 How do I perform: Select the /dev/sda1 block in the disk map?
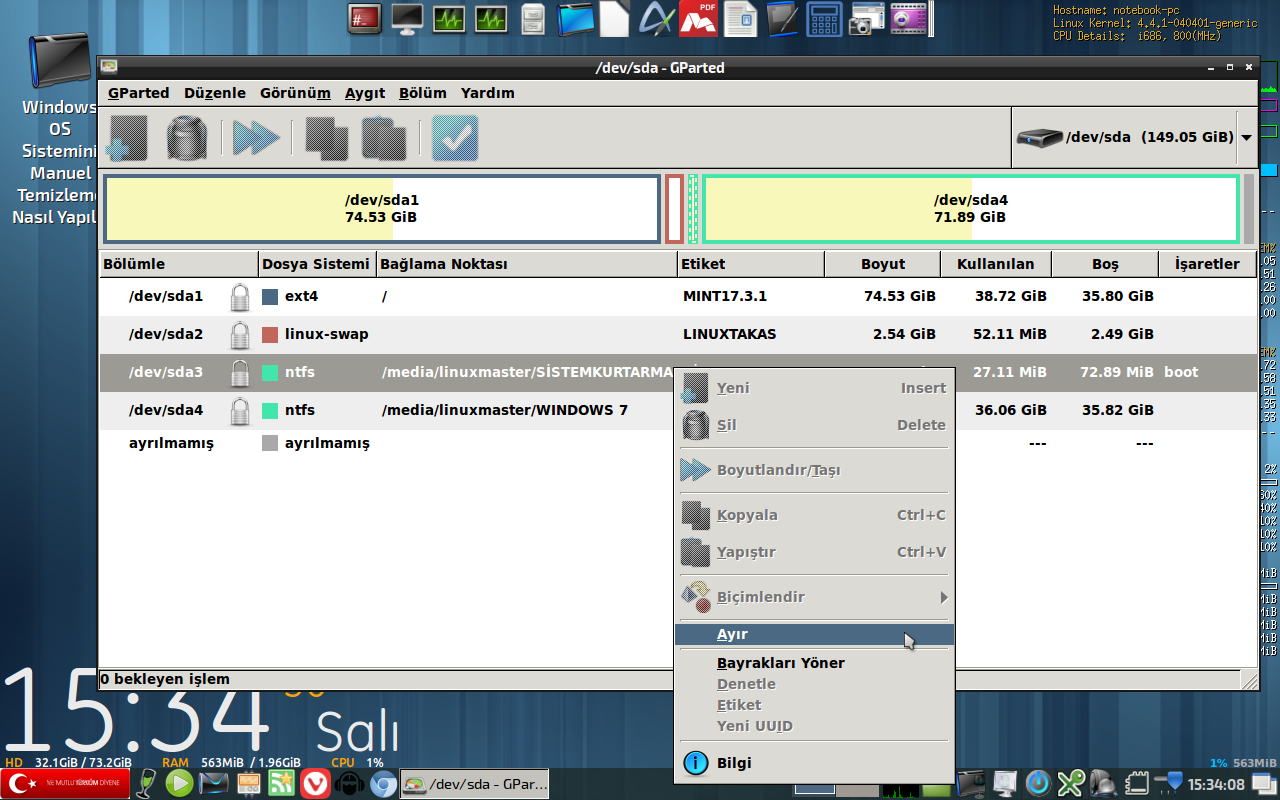(x=382, y=209)
